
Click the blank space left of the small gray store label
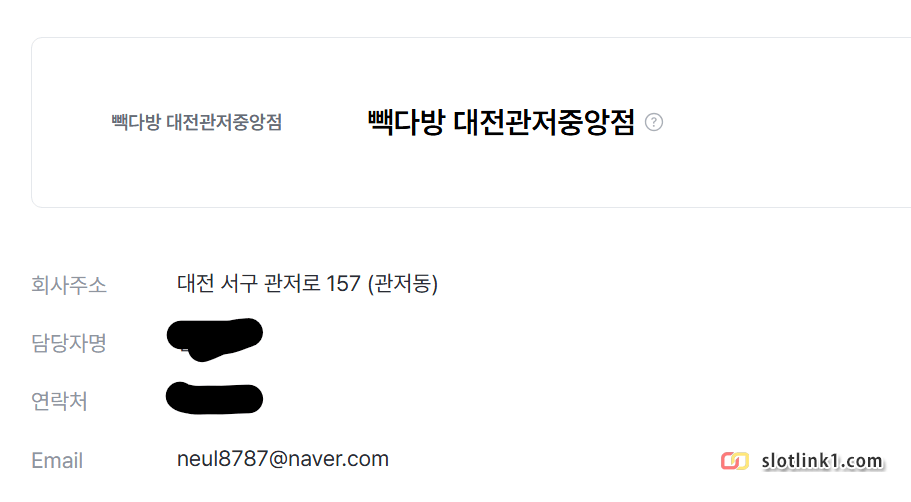[x=71, y=122]
